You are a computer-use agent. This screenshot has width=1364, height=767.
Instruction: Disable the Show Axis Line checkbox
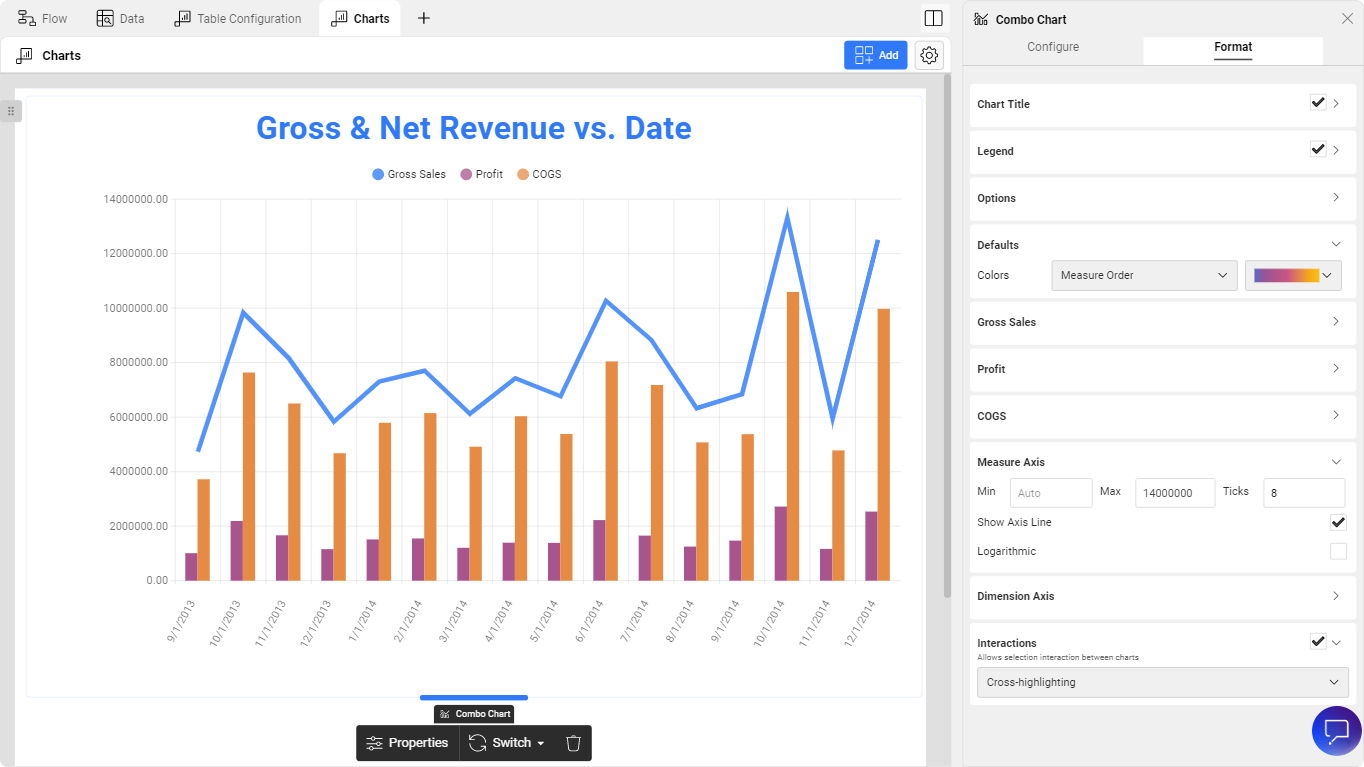coord(1337,522)
